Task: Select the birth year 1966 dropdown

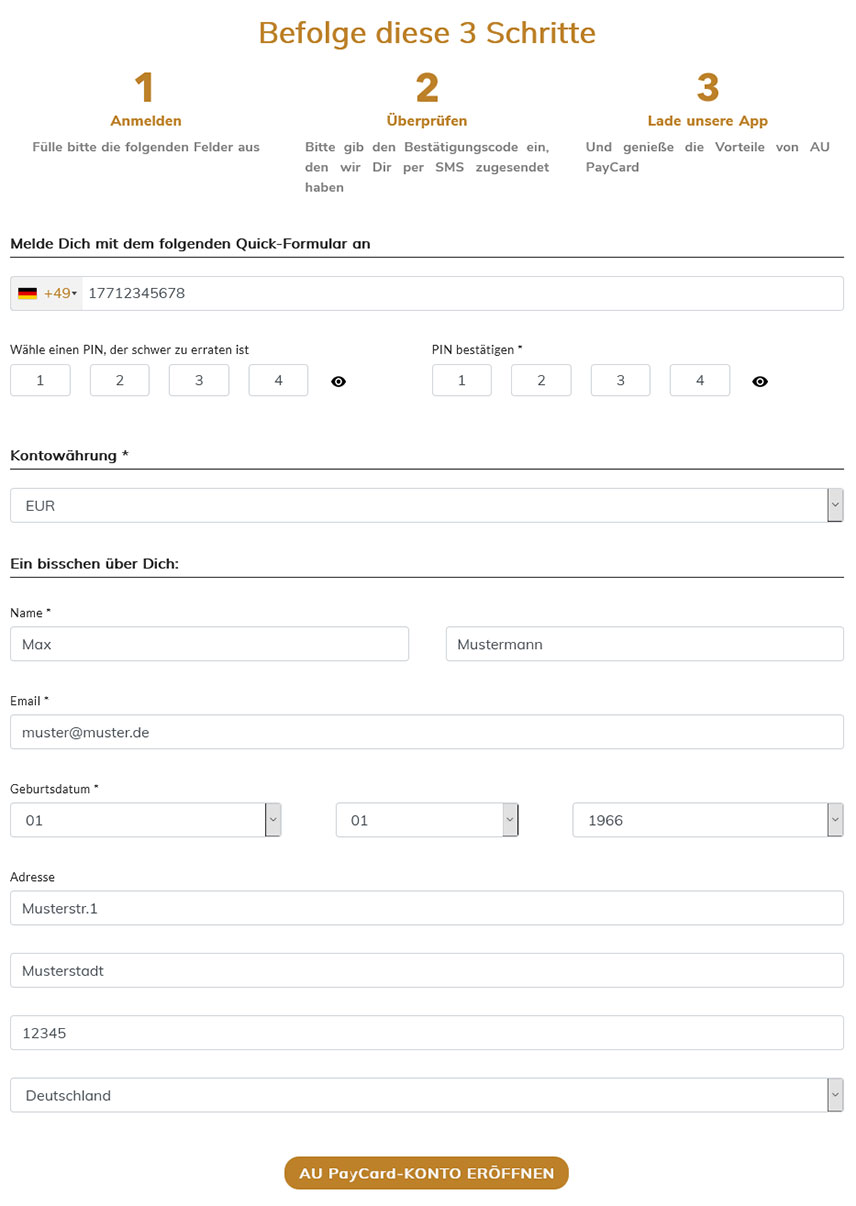Action: [x=708, y=820]
